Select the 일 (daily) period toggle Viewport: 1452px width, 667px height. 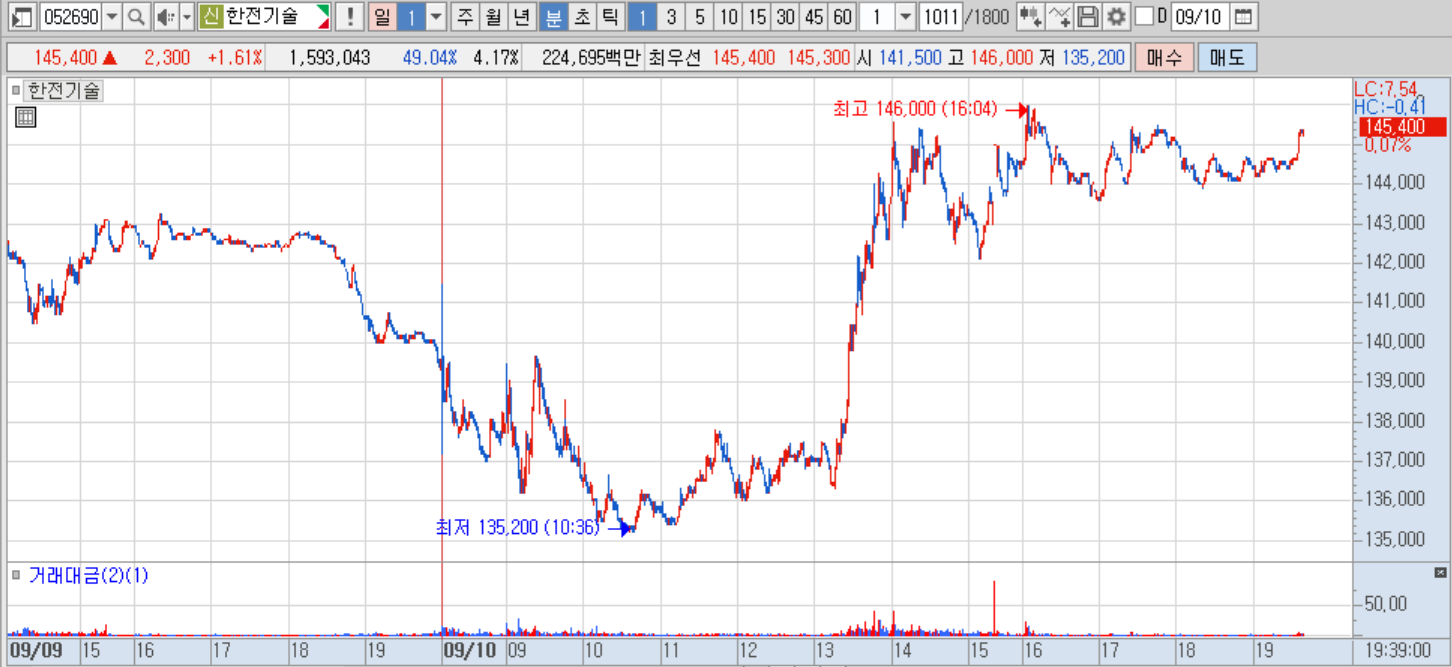click(x=382, y=17)
